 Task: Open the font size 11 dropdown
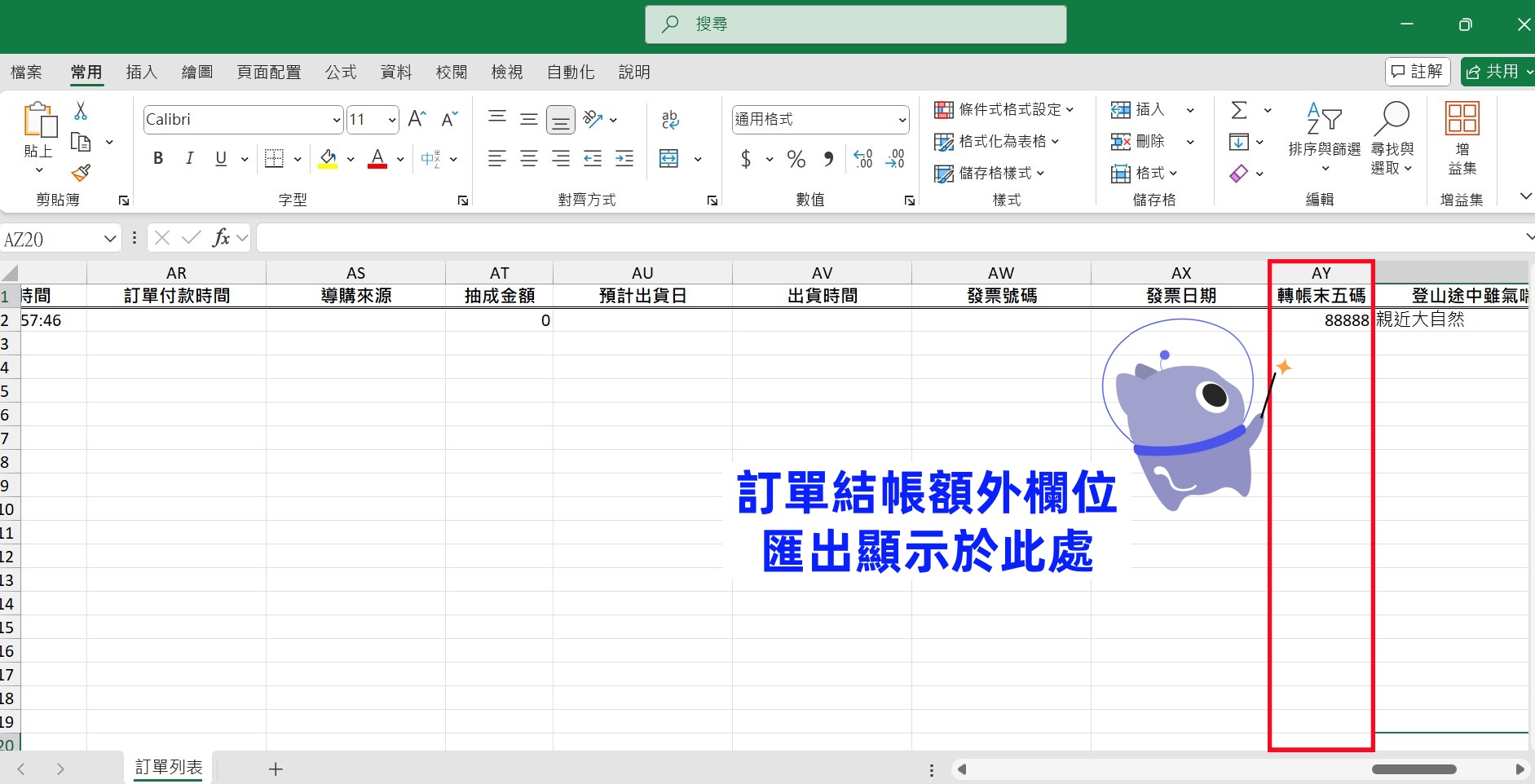392,120
